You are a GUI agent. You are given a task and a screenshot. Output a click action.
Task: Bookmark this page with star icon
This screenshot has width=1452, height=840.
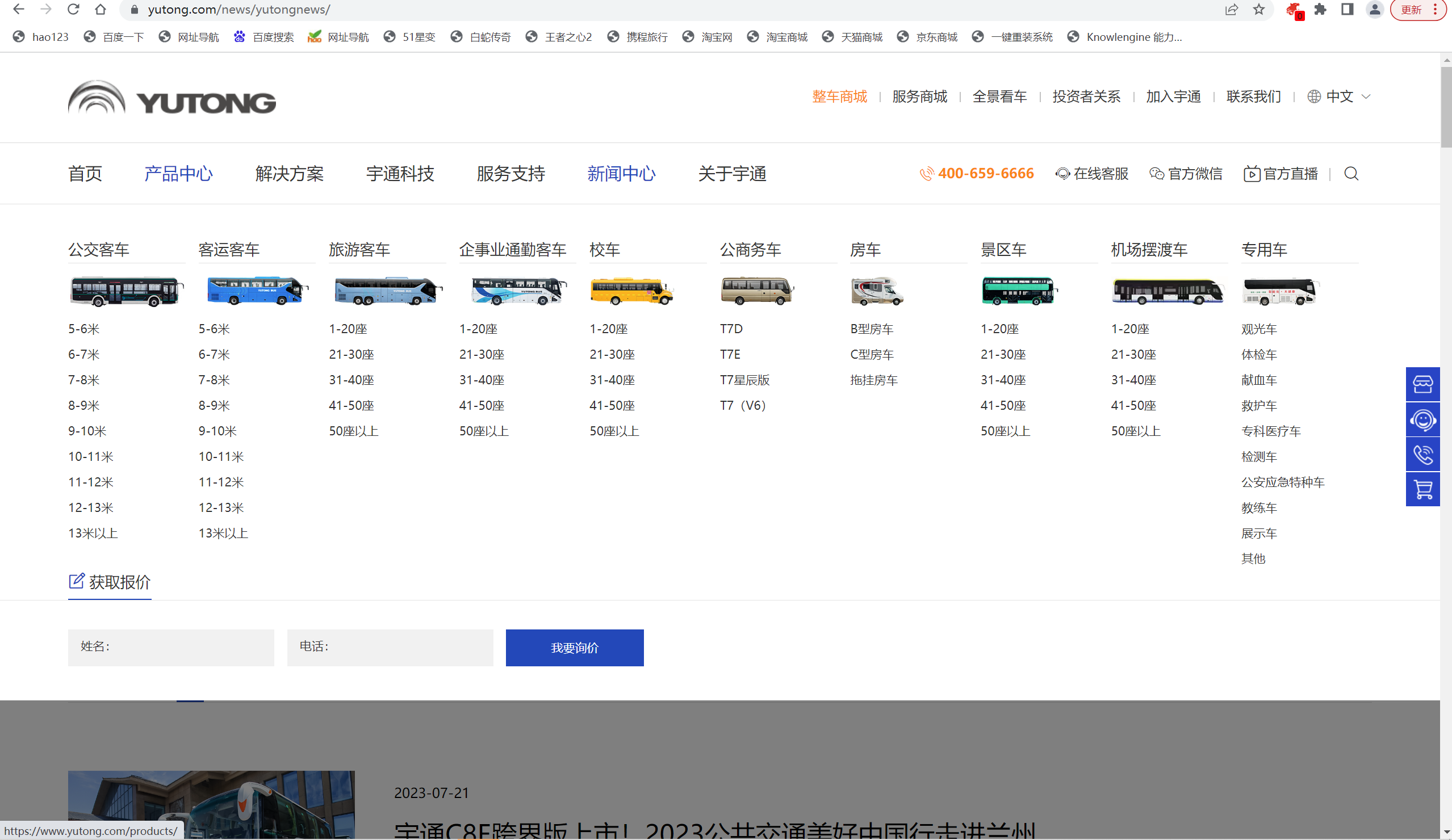click(x=1259, y=9)
